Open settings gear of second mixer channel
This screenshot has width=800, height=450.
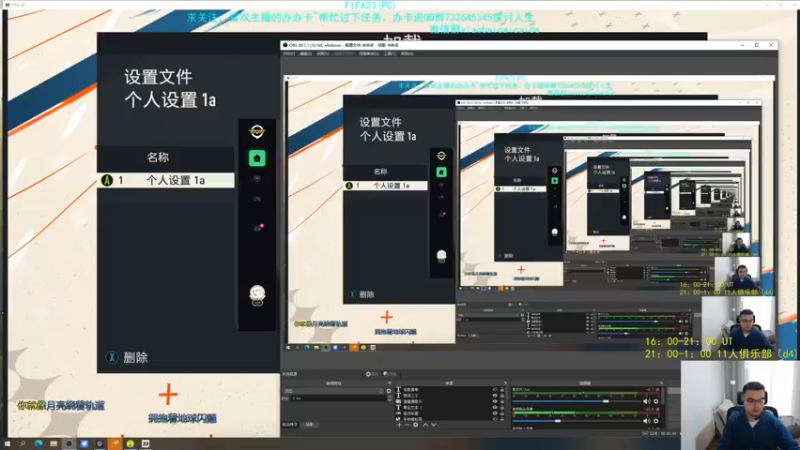point(656,421)
